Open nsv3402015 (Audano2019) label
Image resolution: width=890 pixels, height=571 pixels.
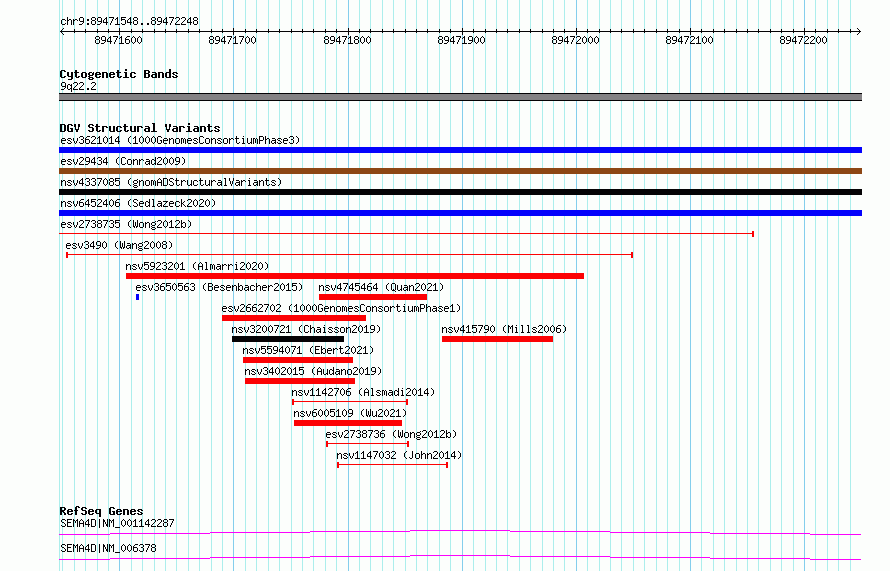click(313, 371)
